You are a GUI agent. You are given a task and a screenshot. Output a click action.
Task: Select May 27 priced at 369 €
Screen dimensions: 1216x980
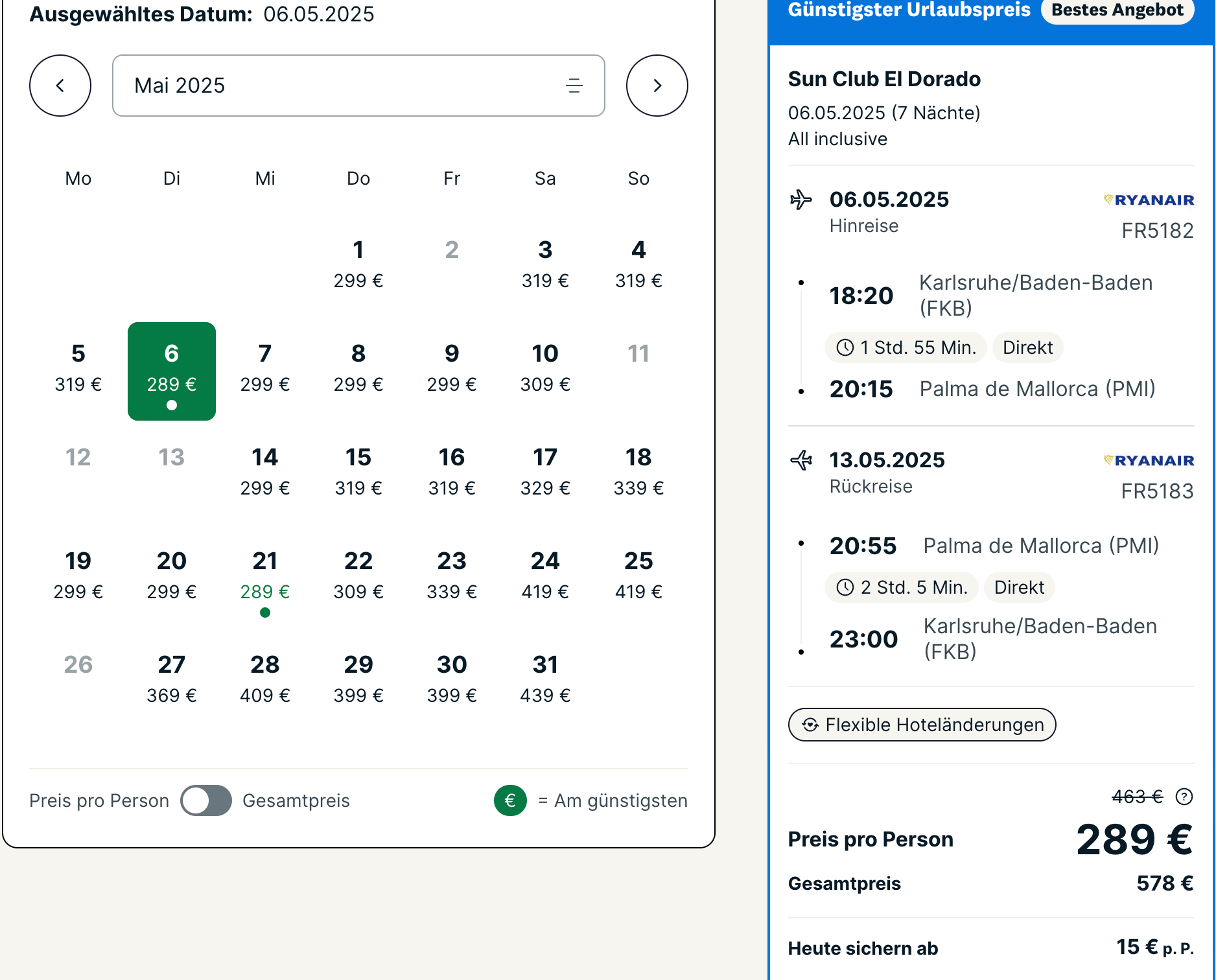click(x=172, y=680)
